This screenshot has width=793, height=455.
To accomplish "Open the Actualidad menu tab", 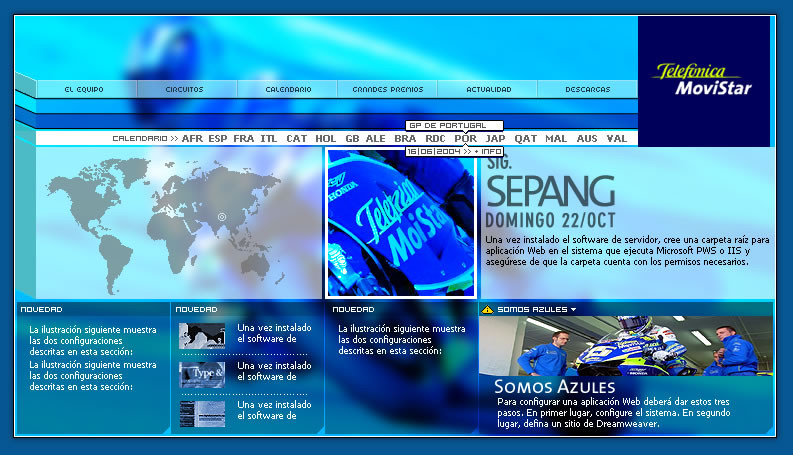I will (x=489, y=89).
